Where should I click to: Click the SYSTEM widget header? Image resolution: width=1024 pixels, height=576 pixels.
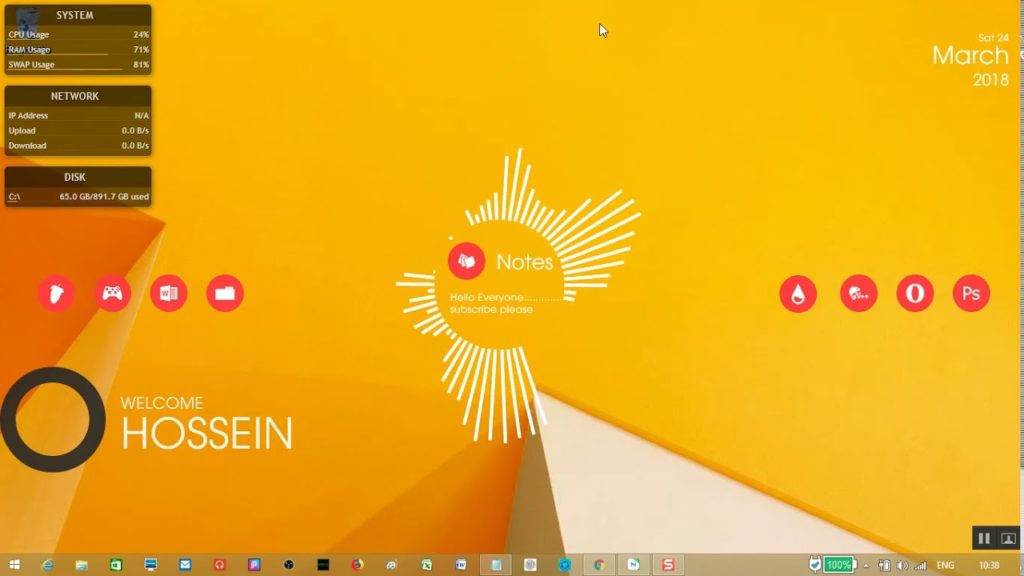click(74, 15)
